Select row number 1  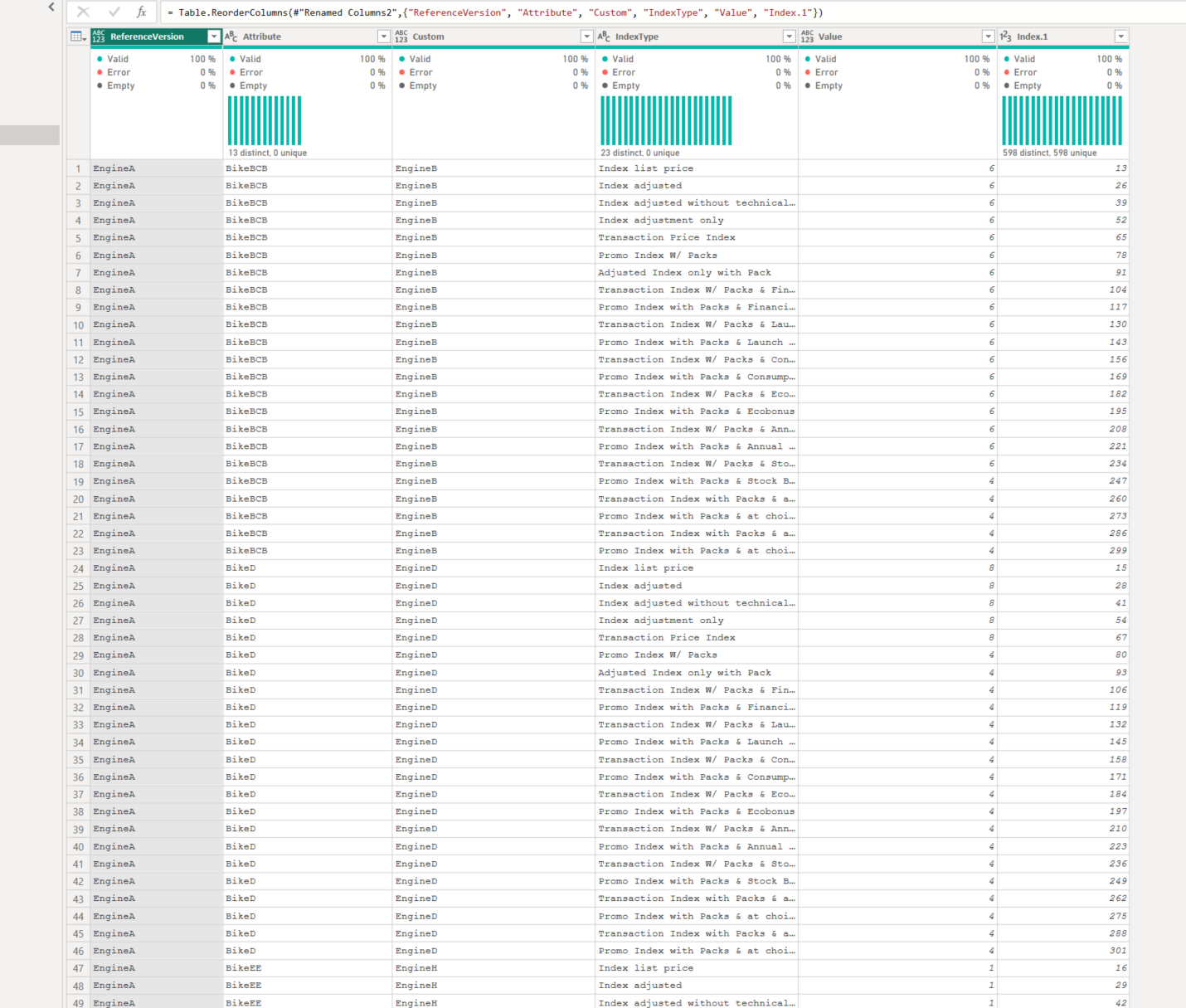click(78, 168)
